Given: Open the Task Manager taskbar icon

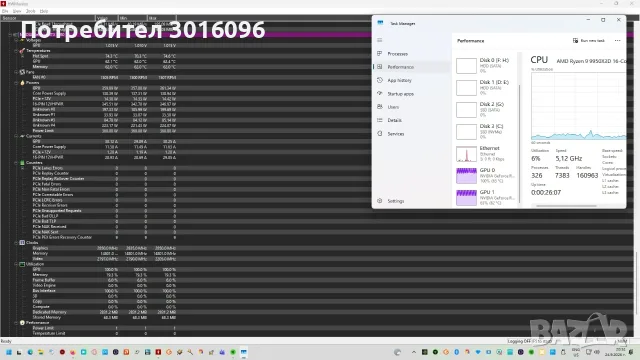Looking at the screenshot, I should click(x=244, y=352).
